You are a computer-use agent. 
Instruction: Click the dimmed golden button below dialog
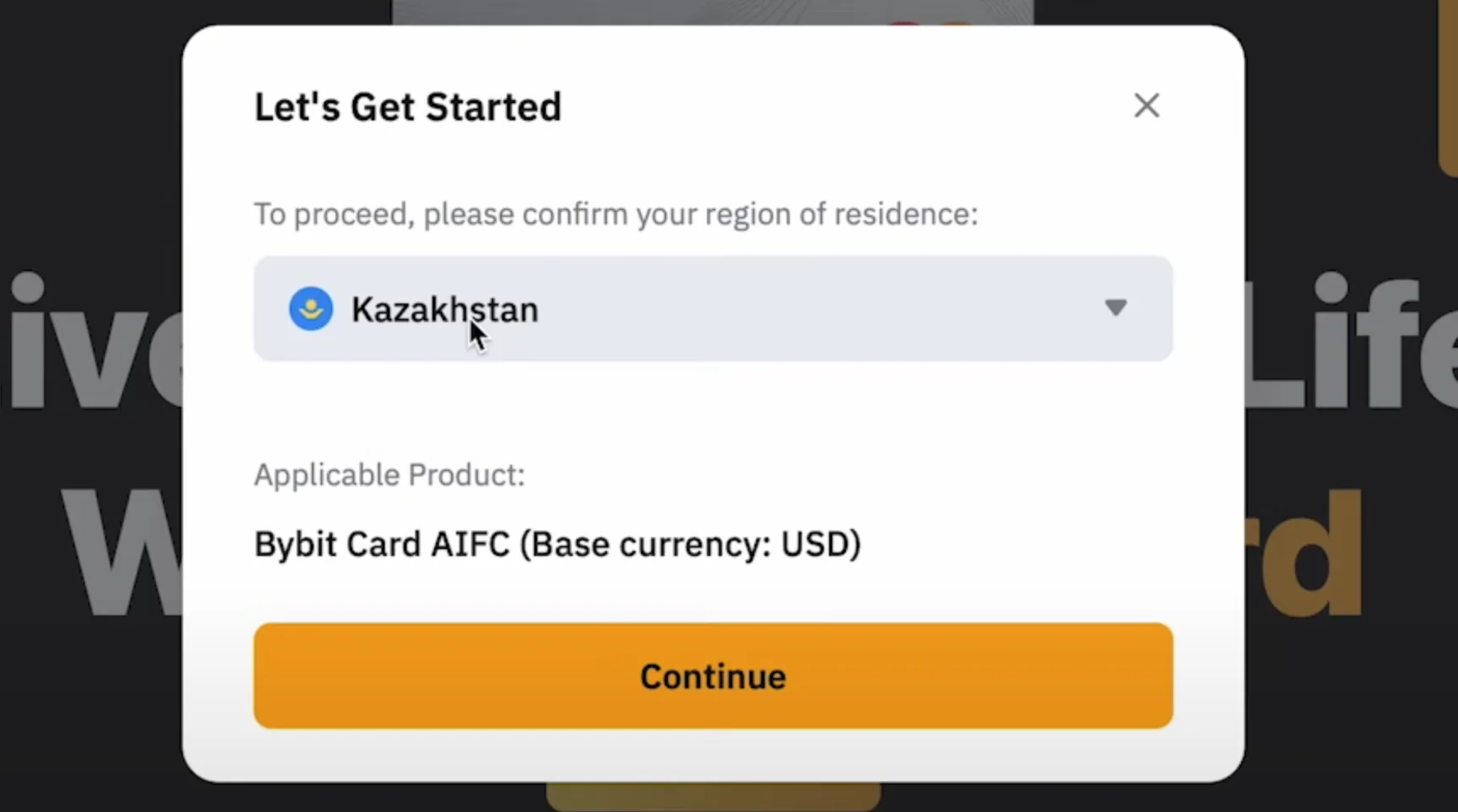[712, 798]
